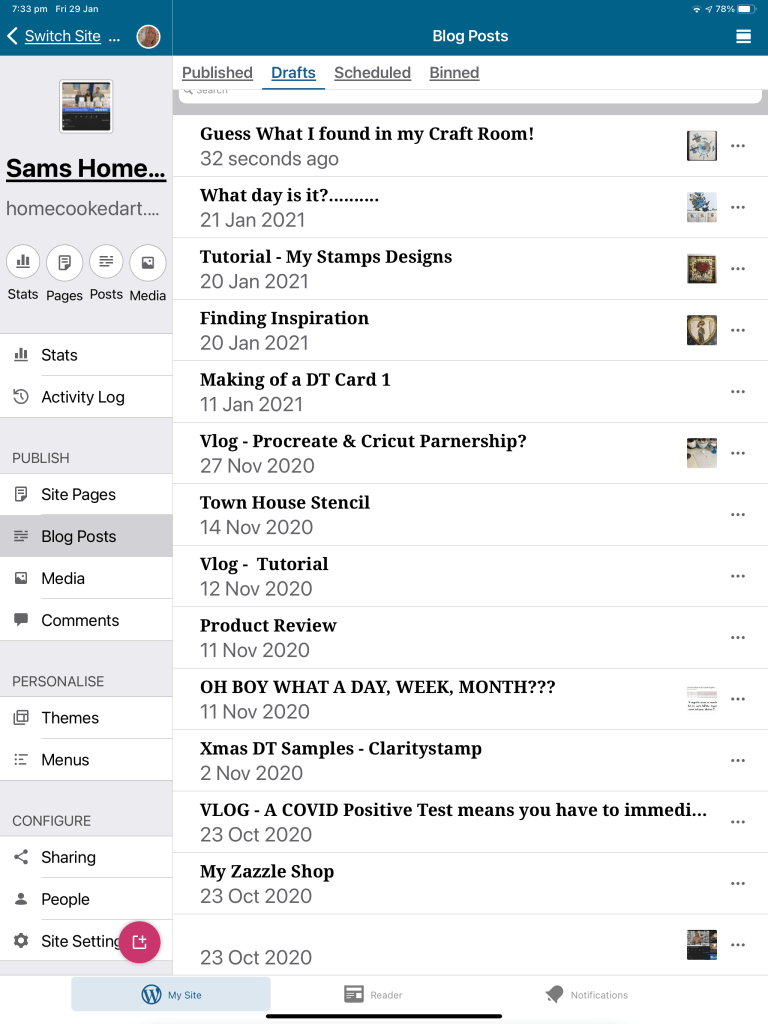768x1024 pixels.
Task: Open the list layout icon in header
Action: click(743, 36)
